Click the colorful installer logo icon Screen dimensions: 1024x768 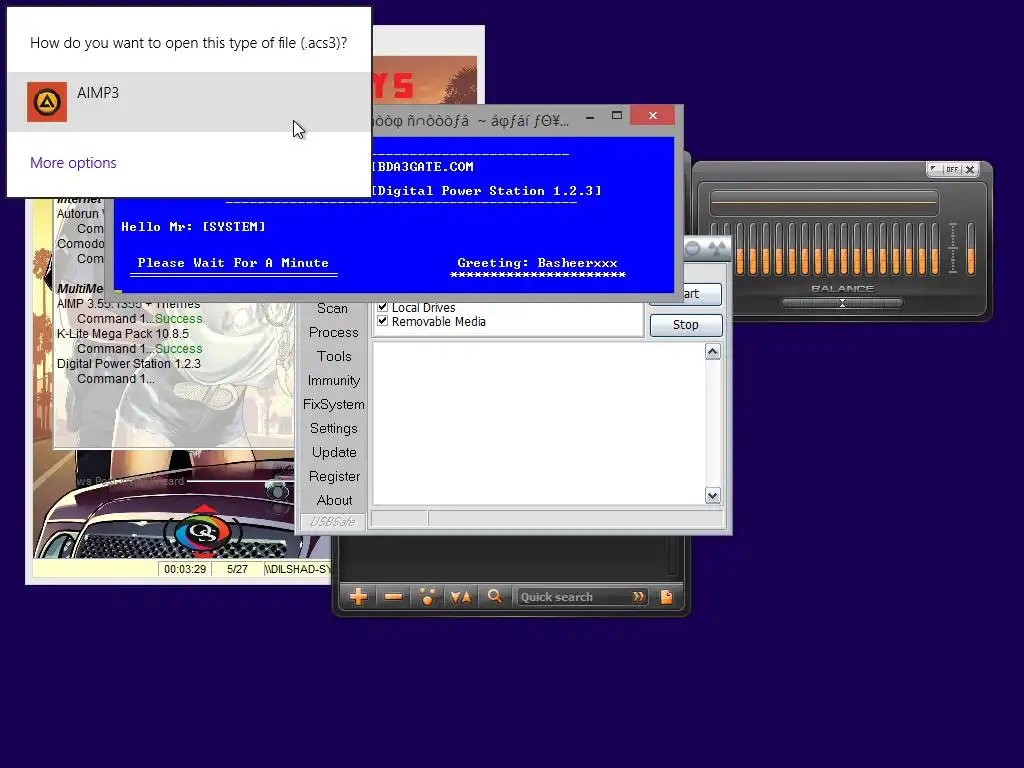pos(204,531)
